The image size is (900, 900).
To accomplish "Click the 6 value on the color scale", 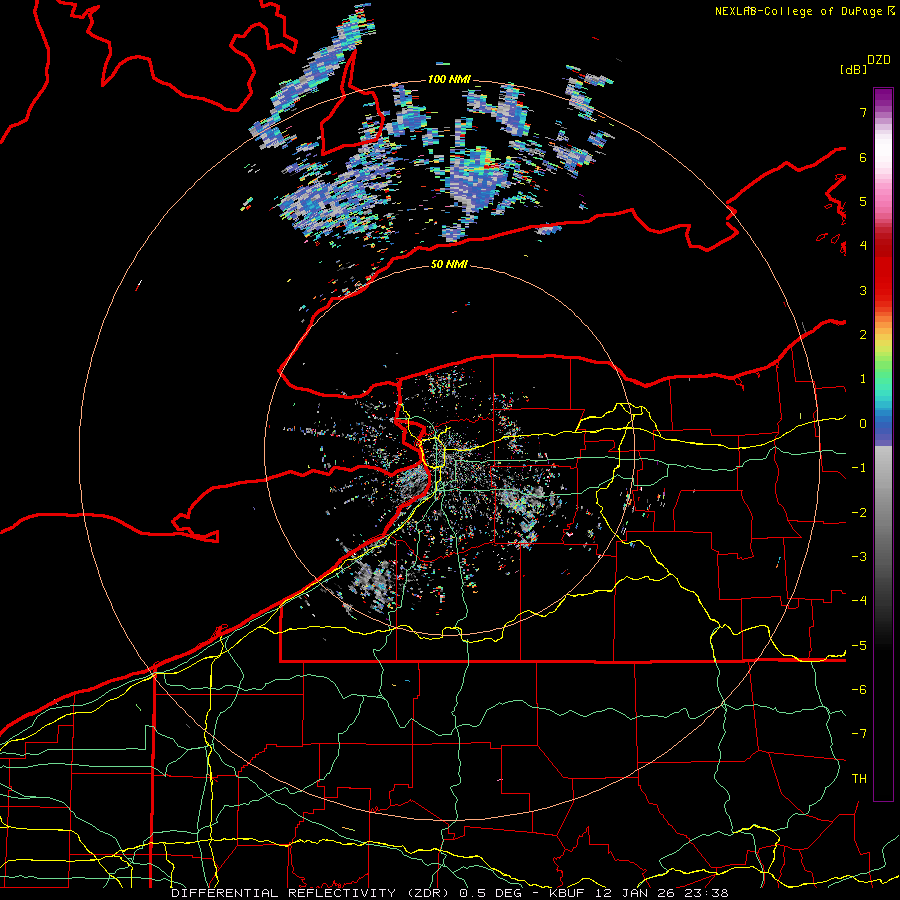I will pyautogui.click(x=863, y=157).
